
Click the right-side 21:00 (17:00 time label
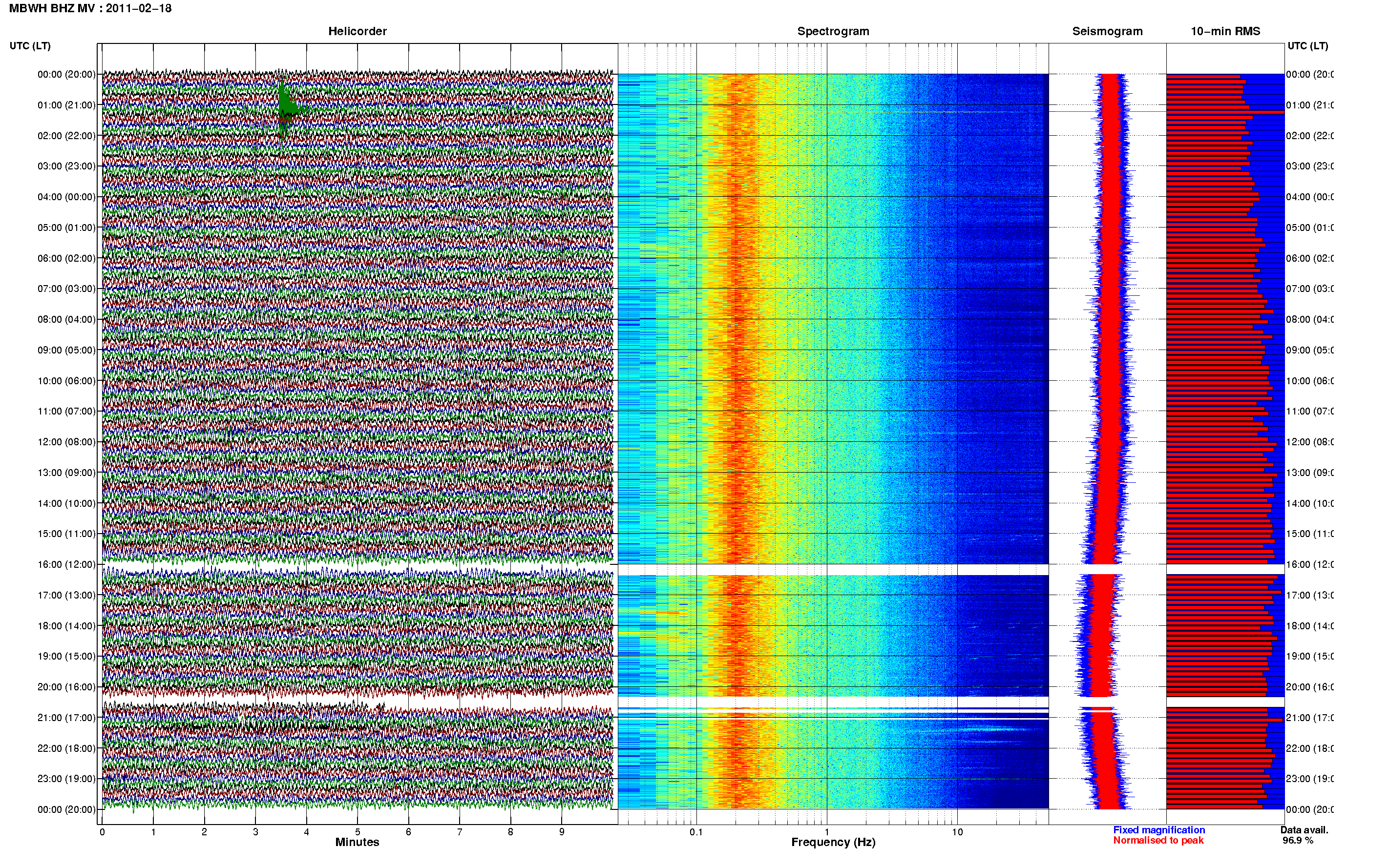(1310, 718)
